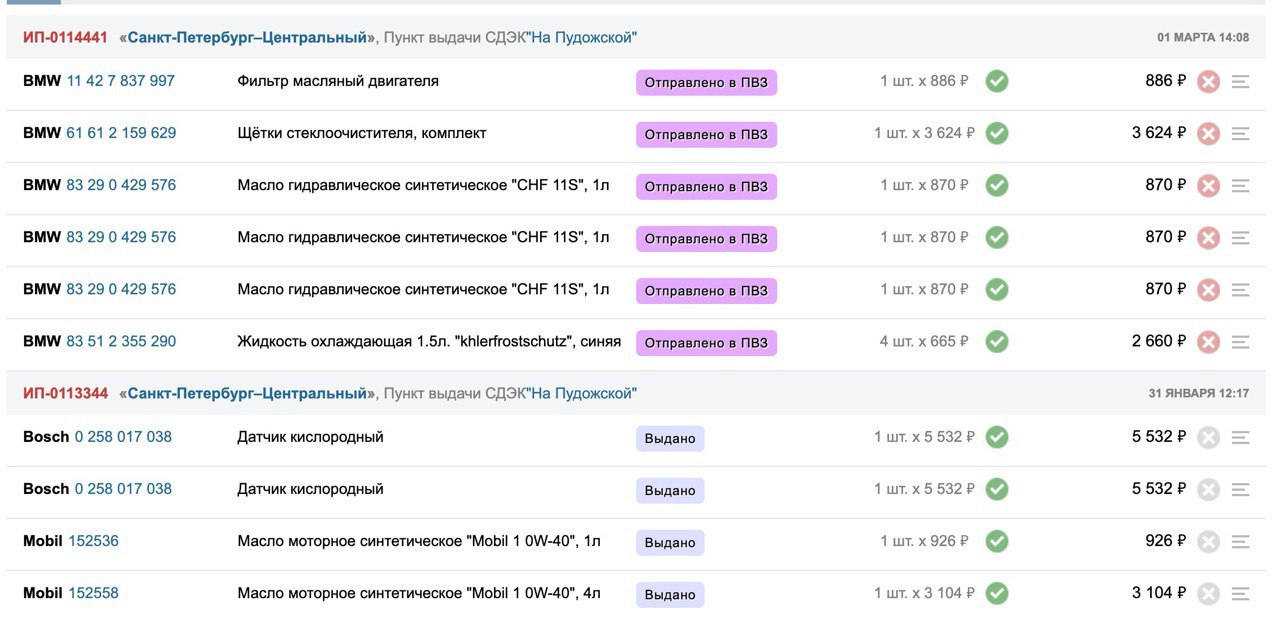Open Mobil part number 152536

93,541
